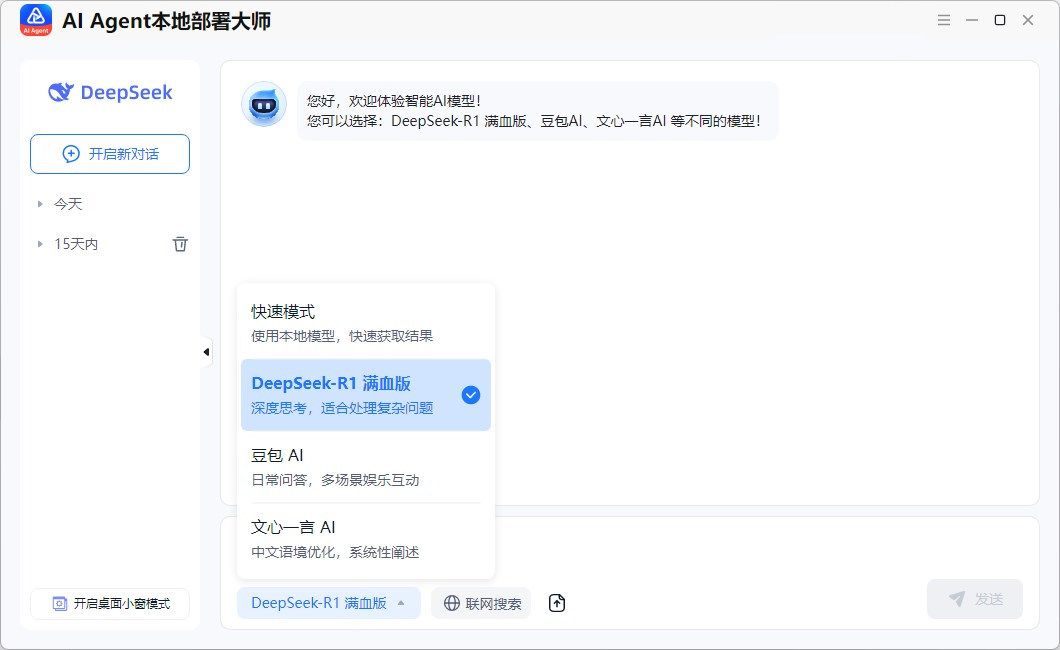1060x650 pixels.
Task: Click the DeepSeek whale logo
Action: click(61, 92)
